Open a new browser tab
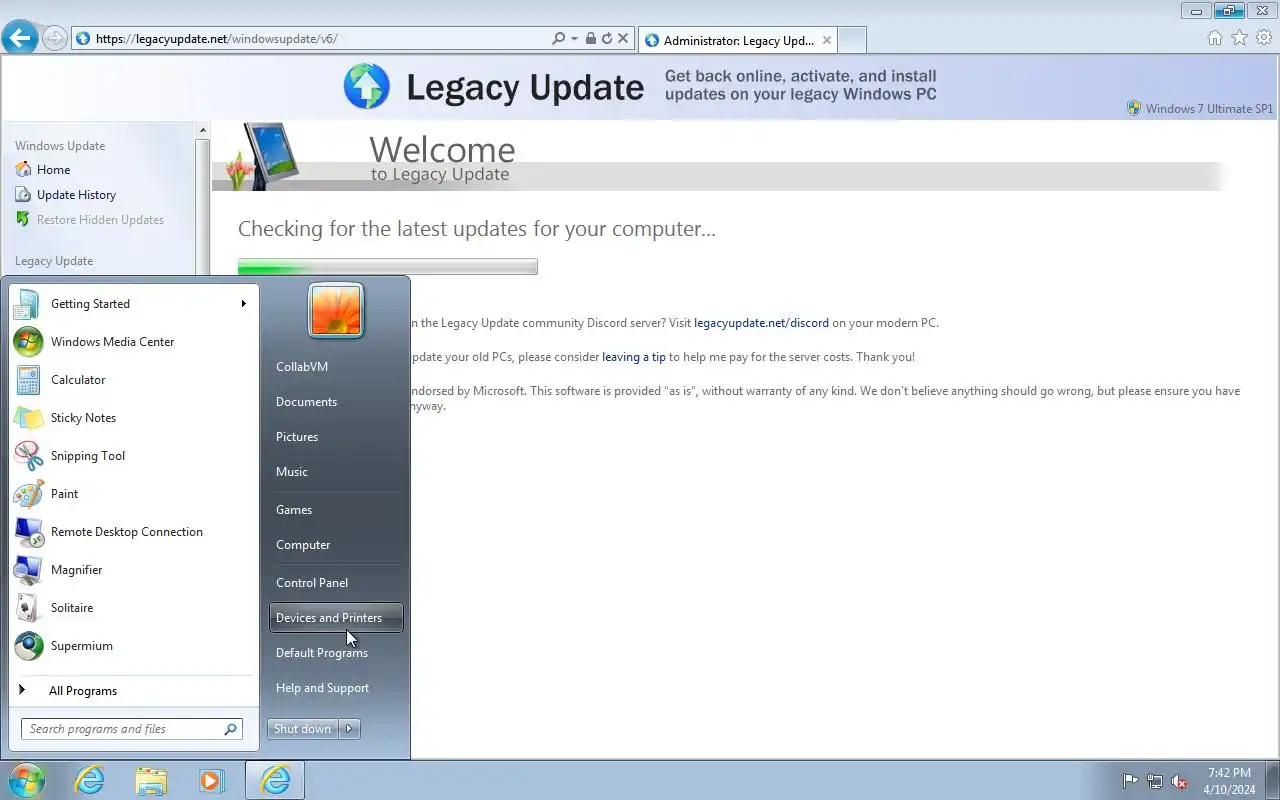Image resolution: width=1280 pixels, height=800 pixels. [x=852, y=40]
